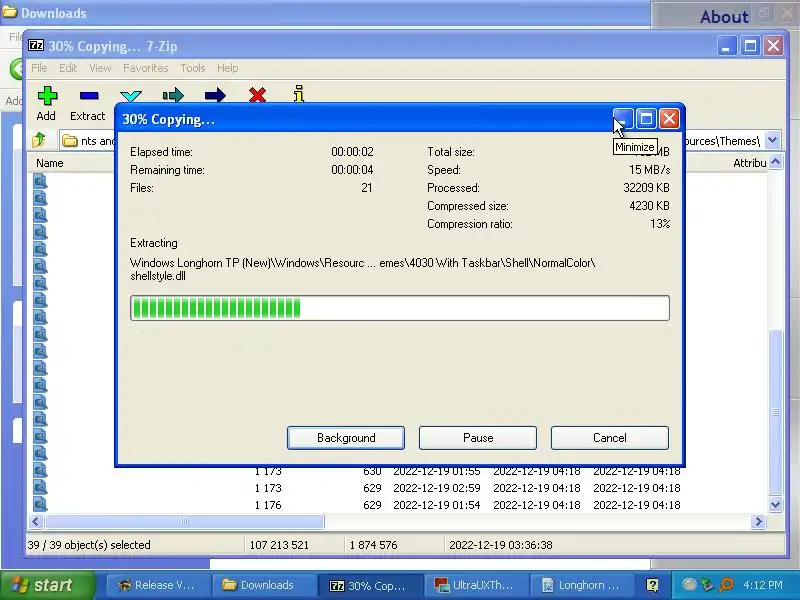Screen dimensions: 800x600
Task: Click the vertical scrollbar up arrow
Action: tap(775, 162)
